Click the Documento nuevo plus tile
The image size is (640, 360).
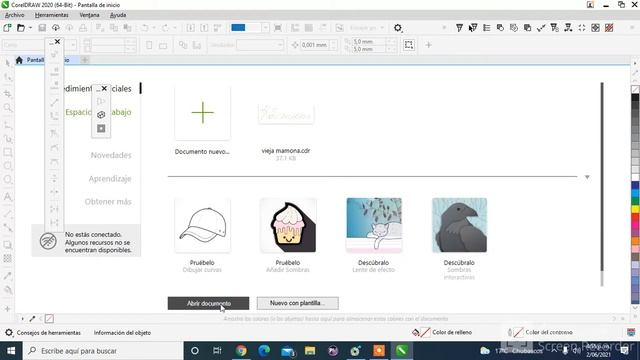pyautogui.click(x=202, y=113)
